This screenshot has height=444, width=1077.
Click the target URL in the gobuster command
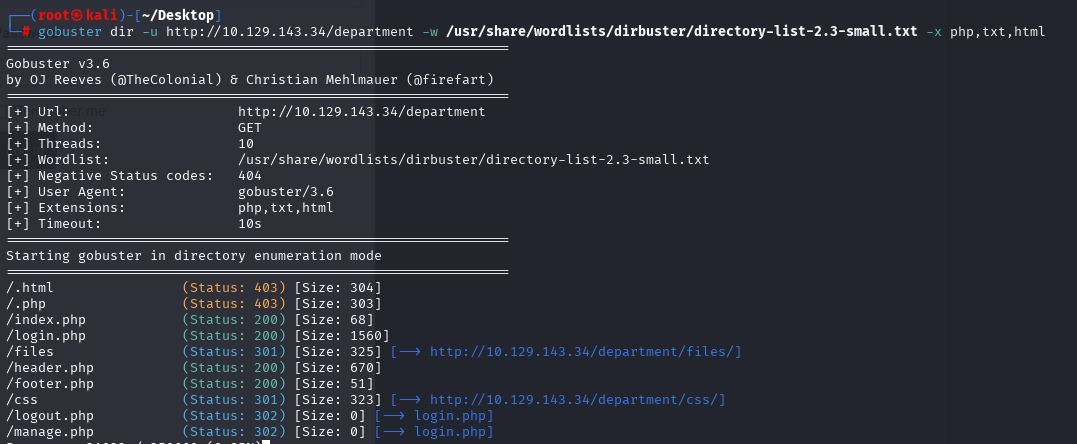289,32
